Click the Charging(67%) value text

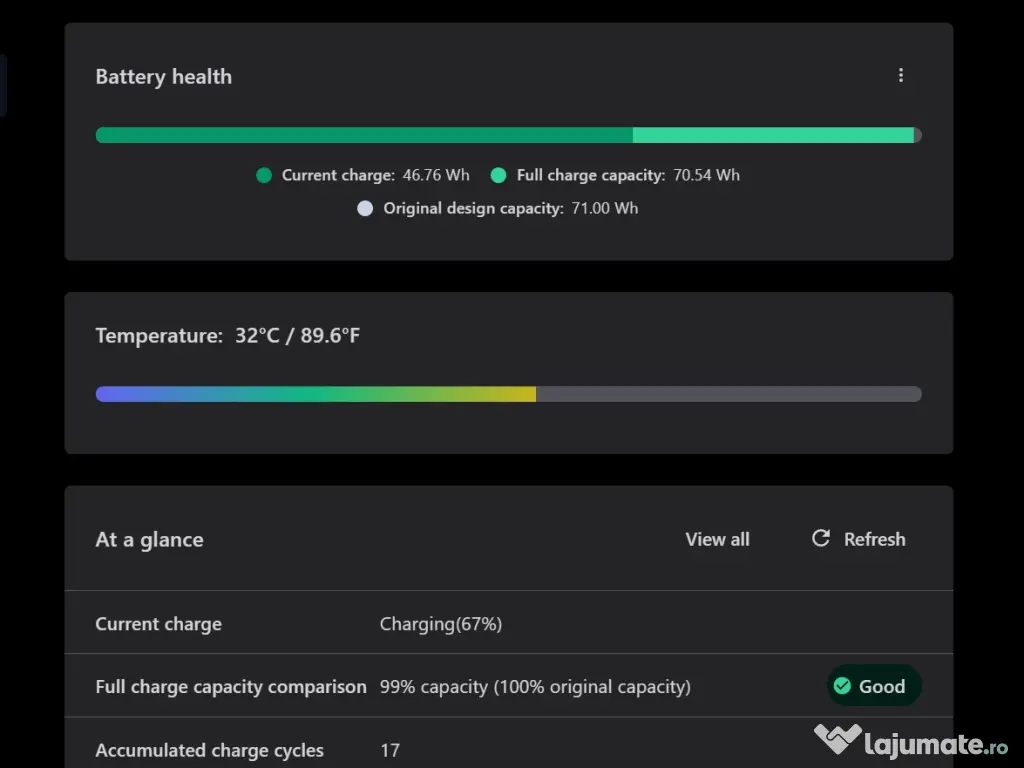(441, 623)
